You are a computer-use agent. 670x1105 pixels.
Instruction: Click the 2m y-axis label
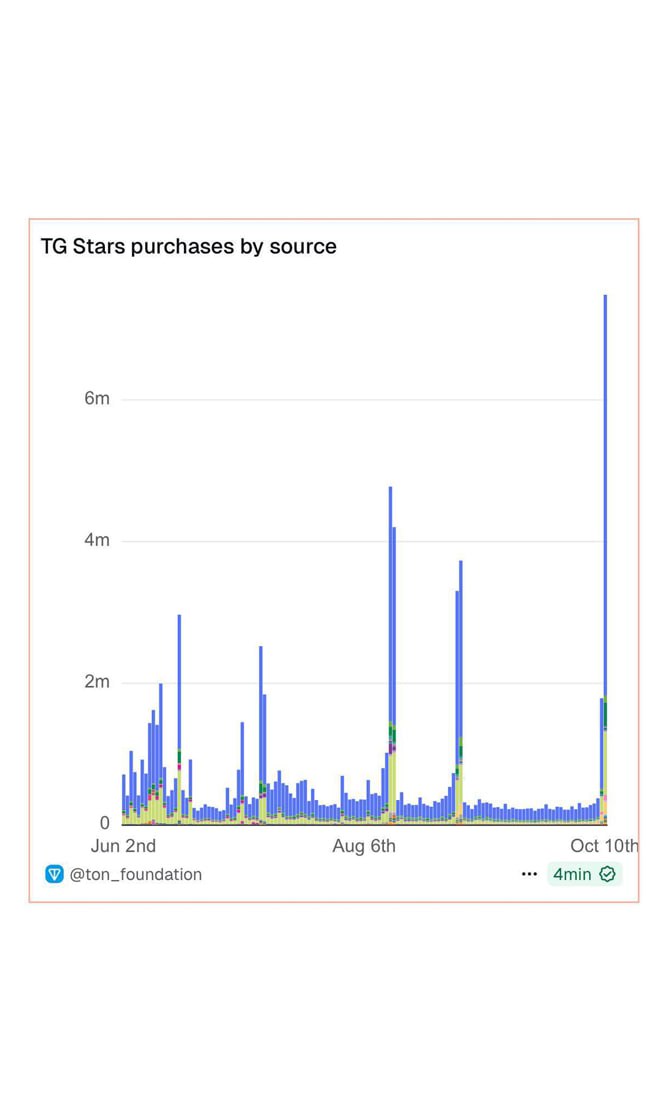tap(97, 682)
